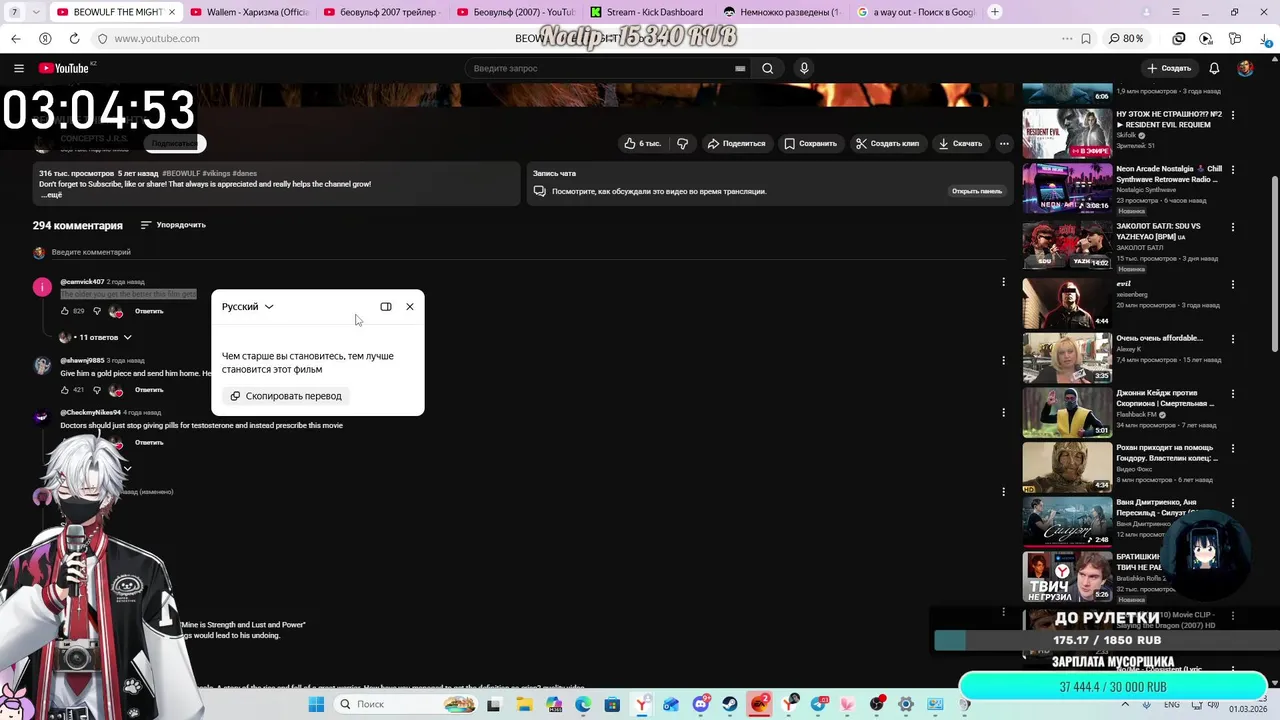1280x720 pixels.
Task: Click the page vertical scrollbar
Action: pos(1274,266)
